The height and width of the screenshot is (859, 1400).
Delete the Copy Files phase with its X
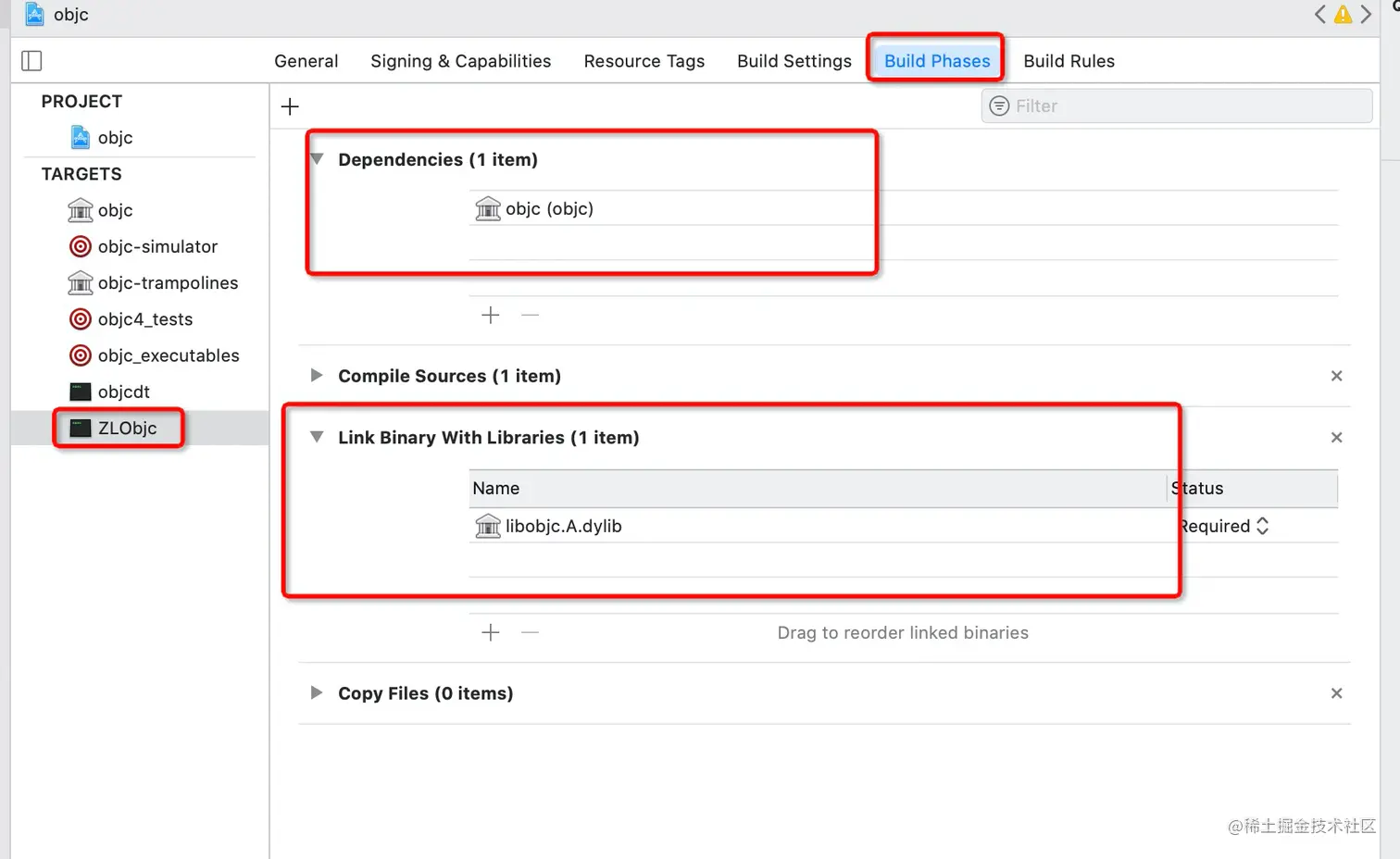[1336, 693]
